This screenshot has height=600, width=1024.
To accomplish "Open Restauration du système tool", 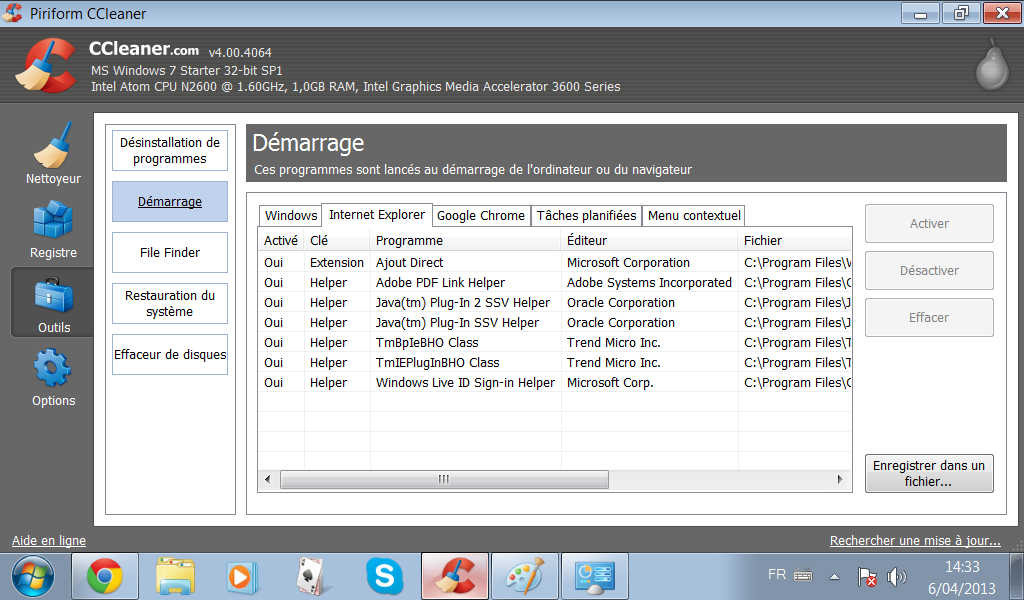I will [x=170, y=304].
